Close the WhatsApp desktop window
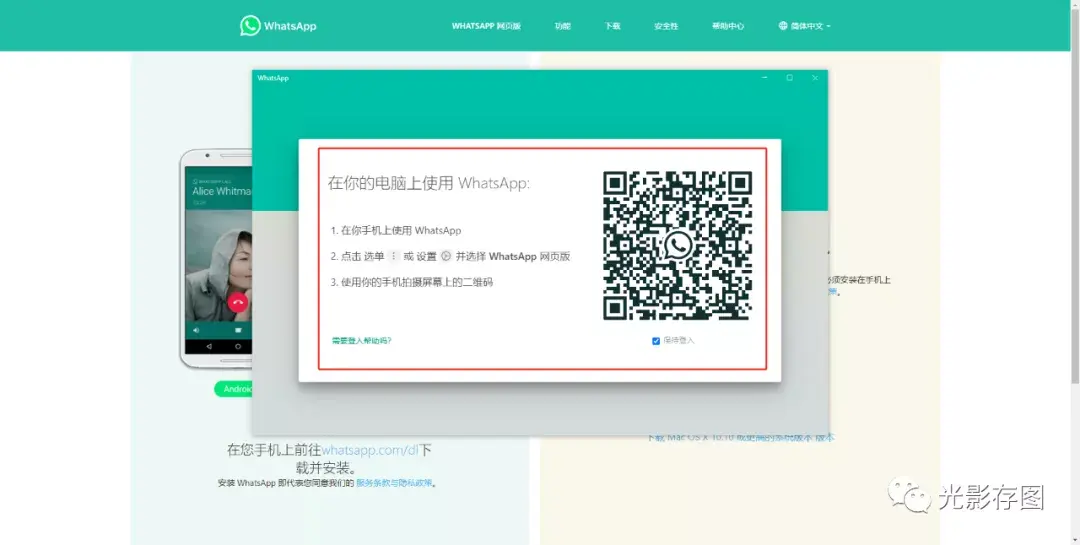The height and width of the screenshot is (545, 1080). [815, 78]
